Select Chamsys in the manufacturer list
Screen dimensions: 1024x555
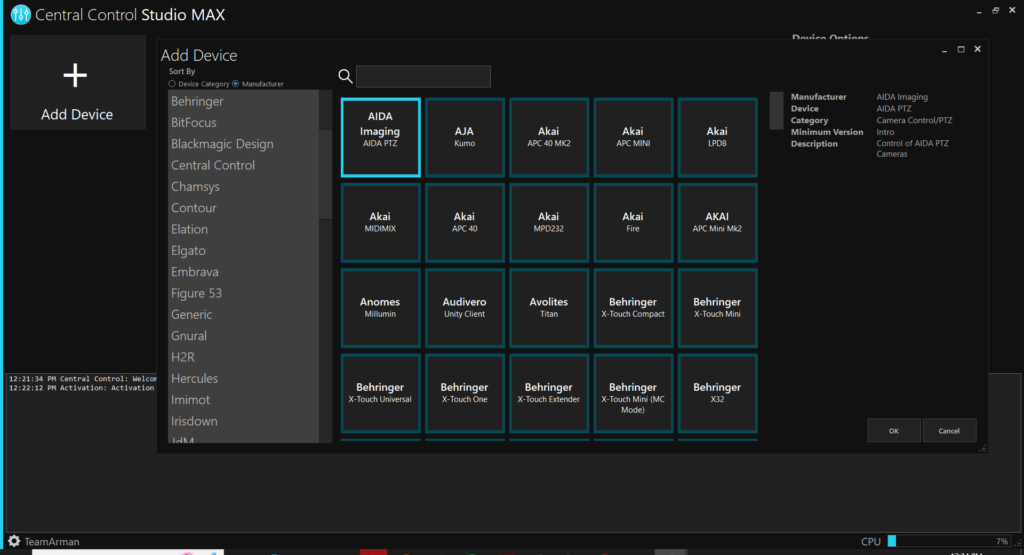(x=195, y=187)
